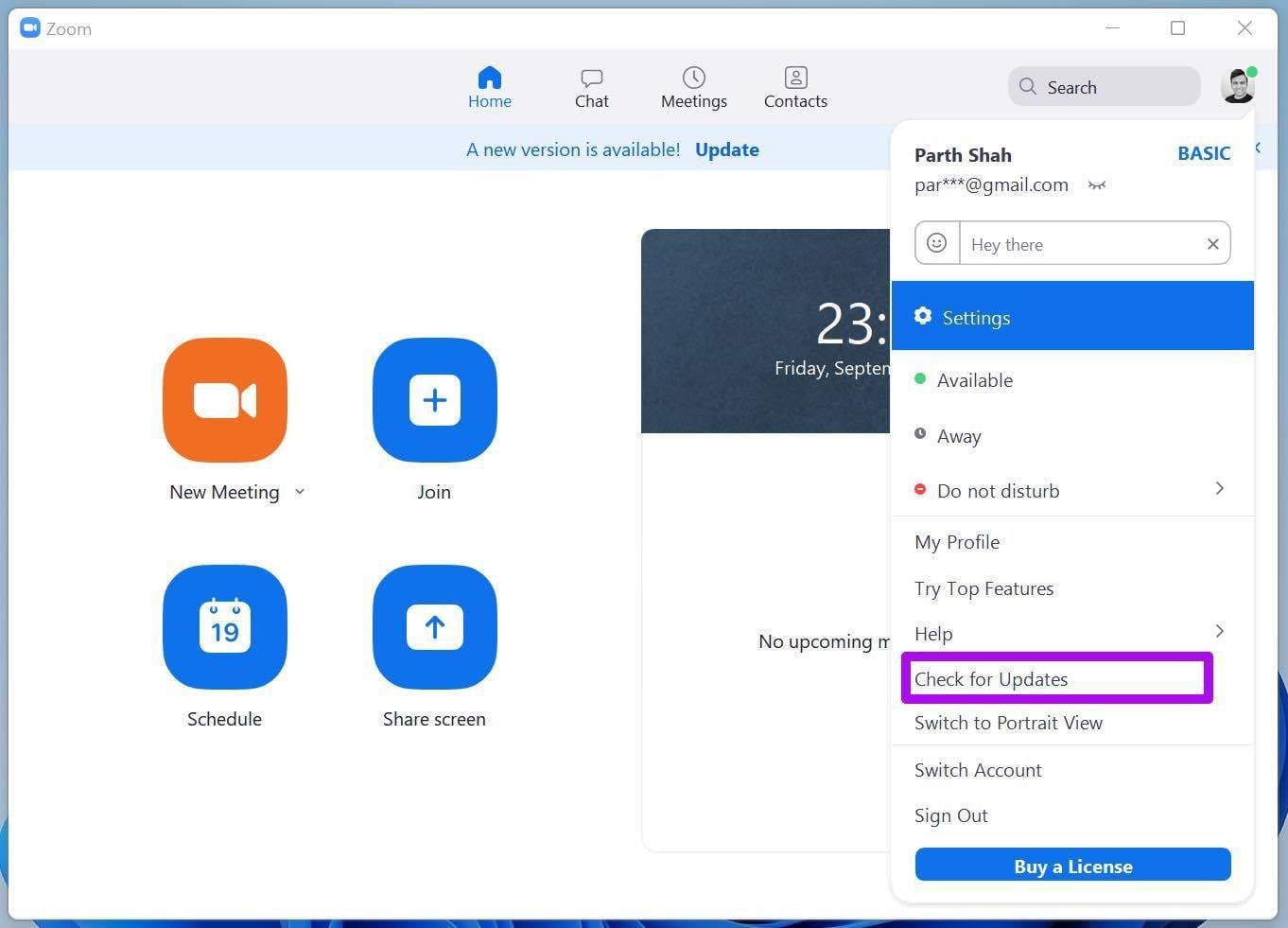Click Update in the new version banner
The width and height of the screenshot is (1288, 928).
point(727,149)
